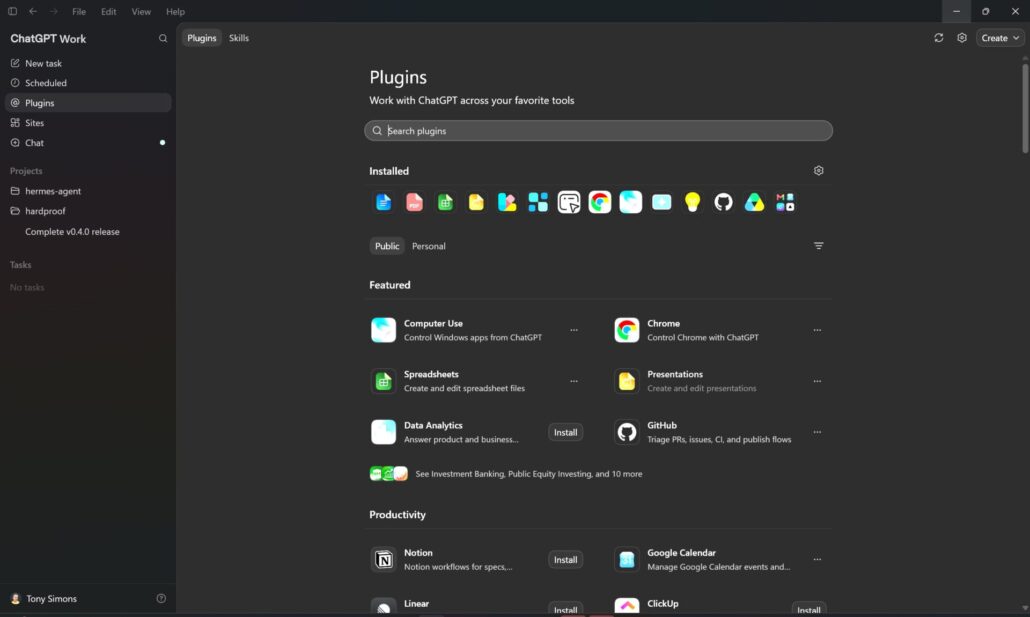
Task: Open the Google Drive triangle icon in Installed
Action: click(754, 202)
